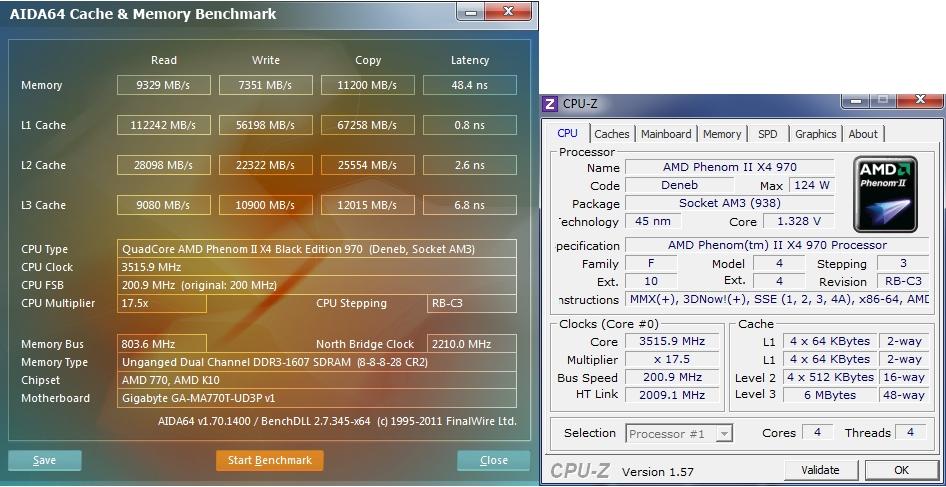Click the Memory Bus value 803.6 MHz
946x487 pixels.
click(162, 344)
